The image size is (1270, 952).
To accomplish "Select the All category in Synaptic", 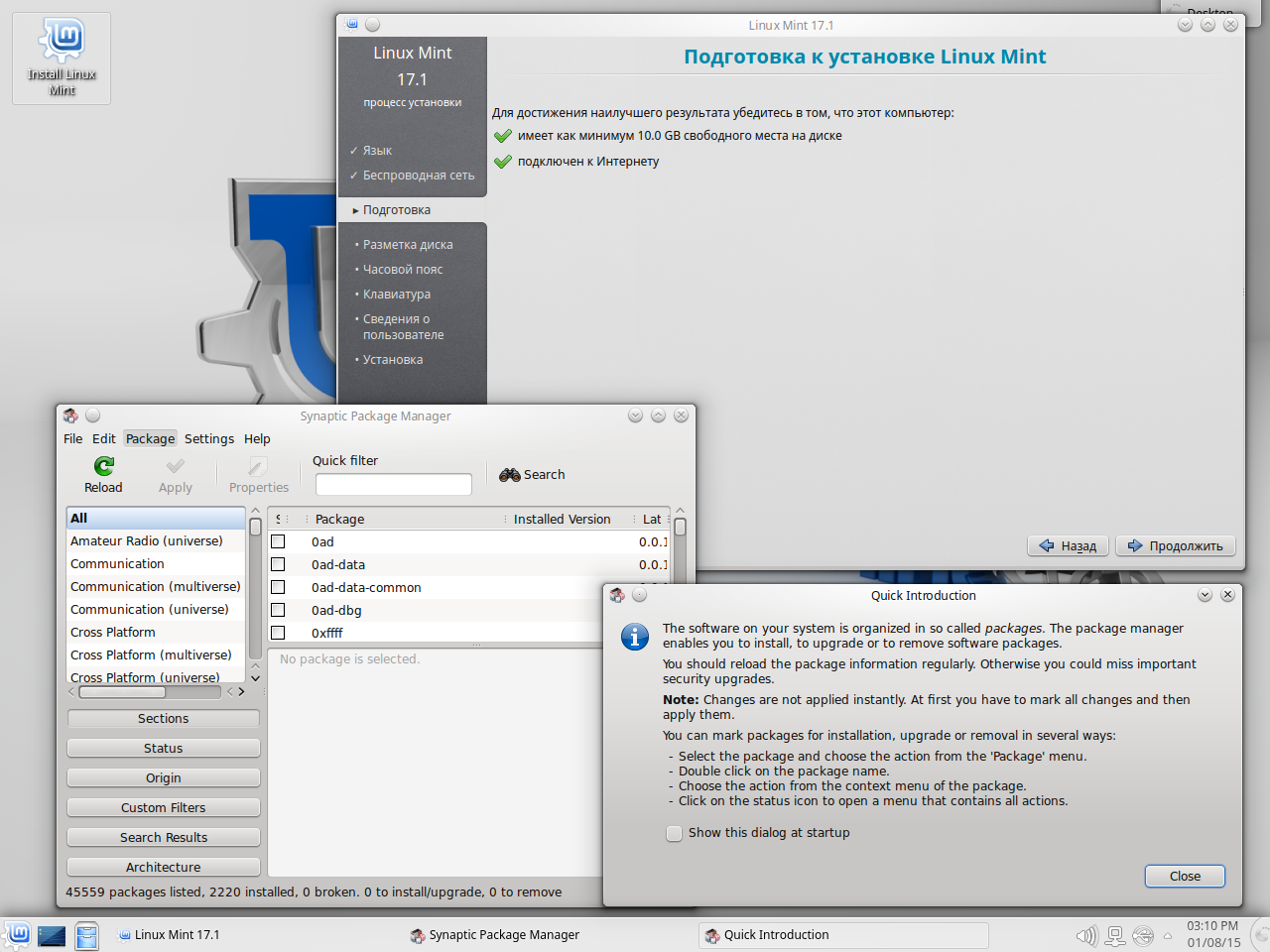I will pos(156,518).
